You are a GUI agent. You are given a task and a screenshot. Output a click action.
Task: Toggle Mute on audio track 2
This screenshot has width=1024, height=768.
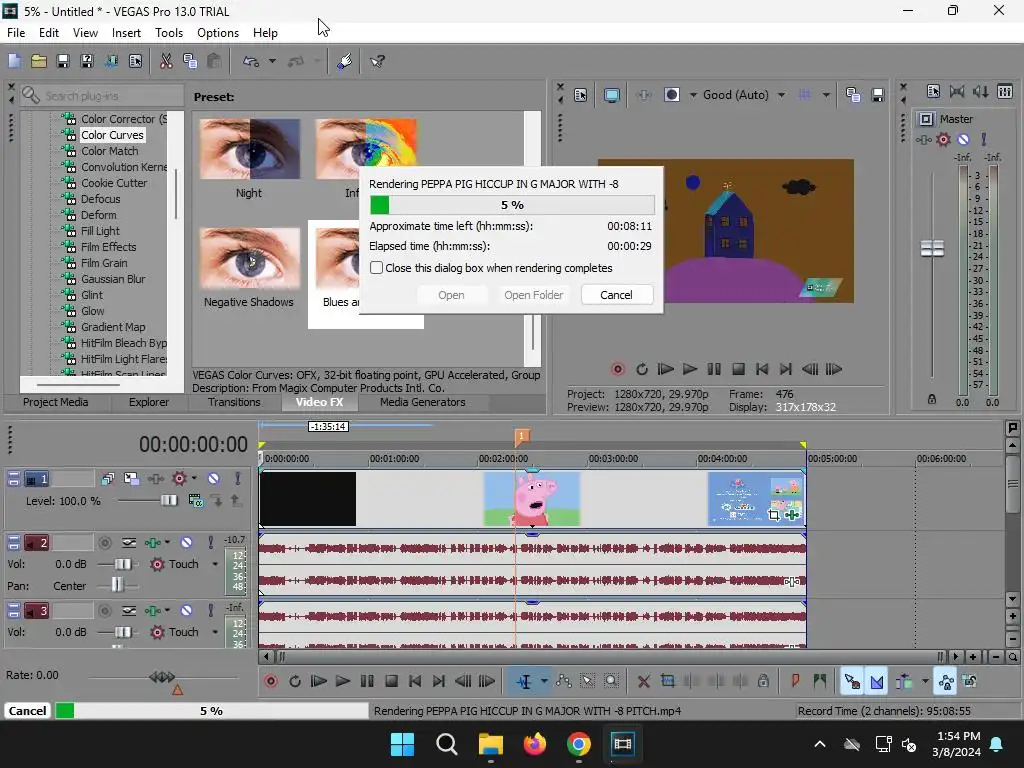[x=186, y=542]
